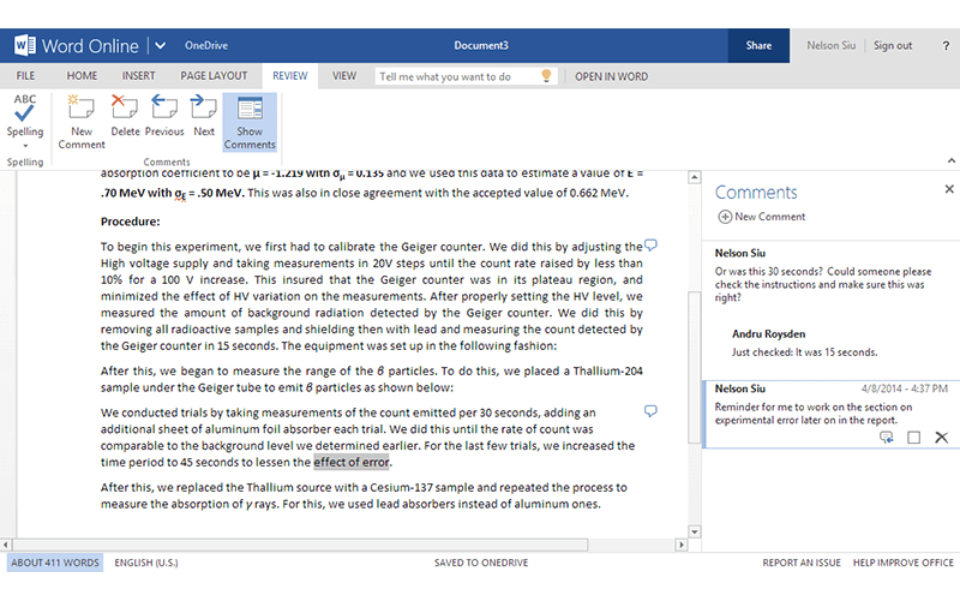Open the INSERT tab

138,76
